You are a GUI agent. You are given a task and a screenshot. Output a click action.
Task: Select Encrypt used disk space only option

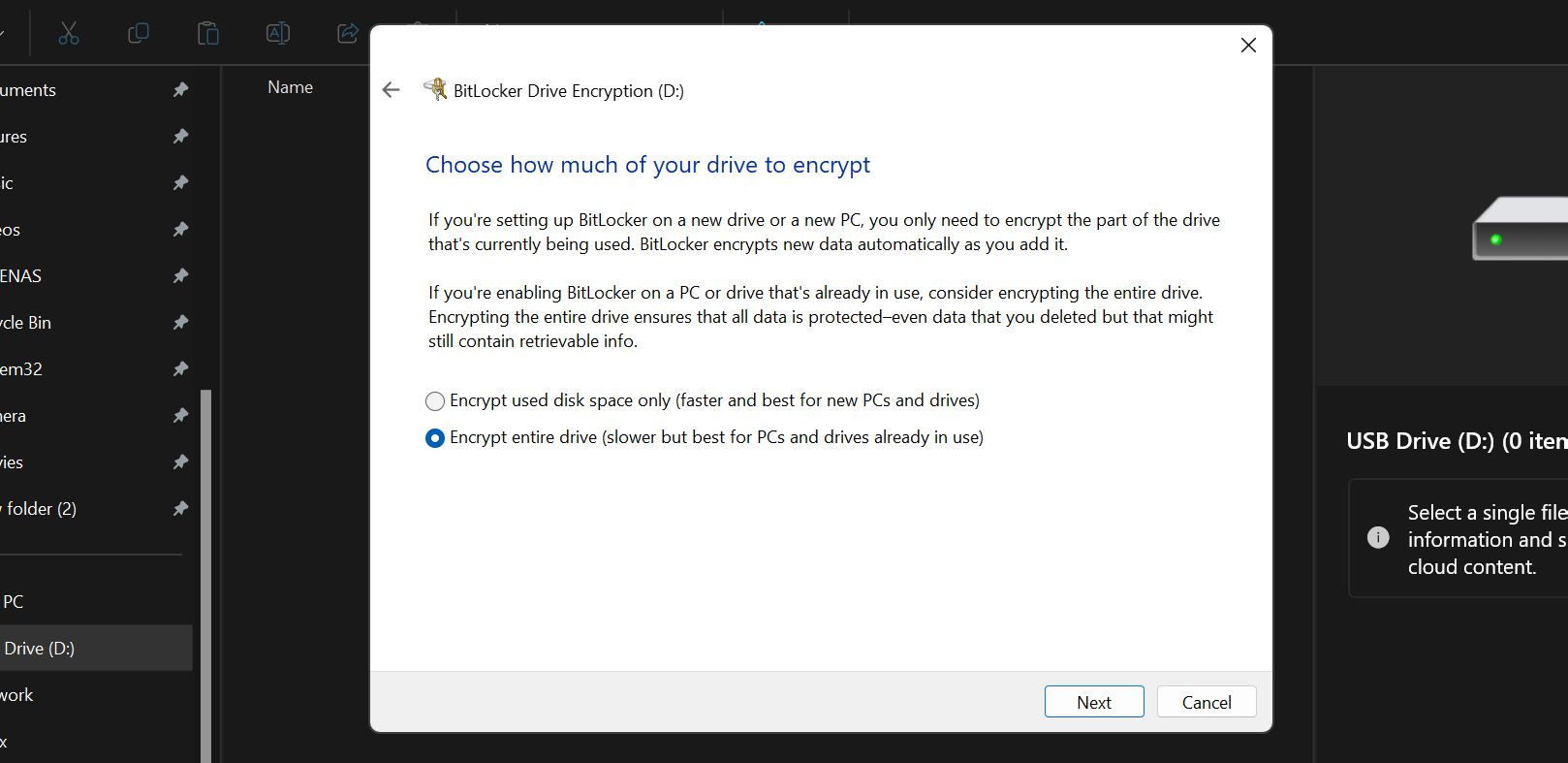pyautogui.click(x=435, y=401)
